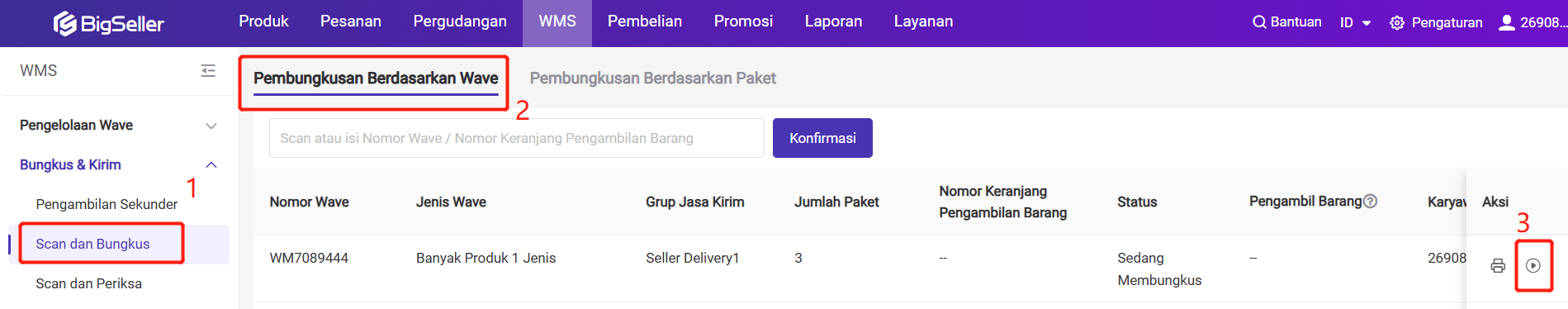Open Scan dan Periksa page
Screen dimensions: 1568x309
[88, 283]
